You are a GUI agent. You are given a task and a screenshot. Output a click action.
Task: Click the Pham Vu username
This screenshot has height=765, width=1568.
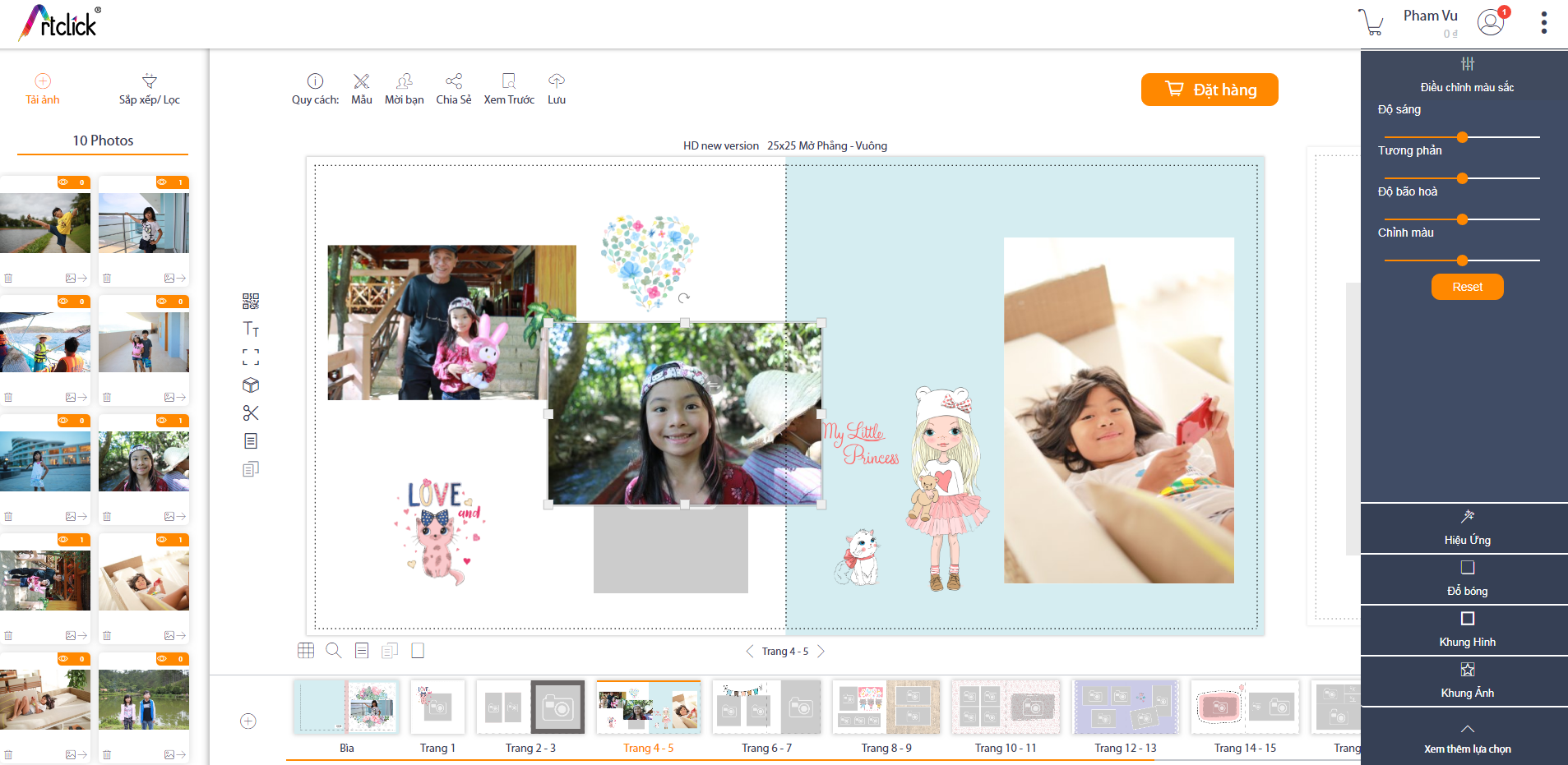pos(1430,16)
